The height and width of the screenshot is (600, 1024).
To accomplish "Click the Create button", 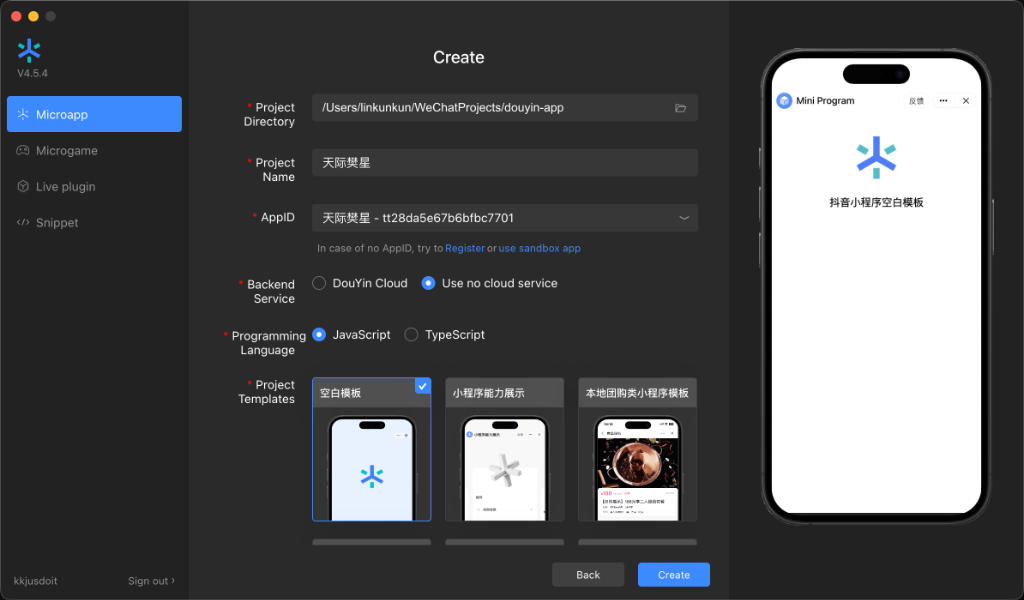I will 673,575.
